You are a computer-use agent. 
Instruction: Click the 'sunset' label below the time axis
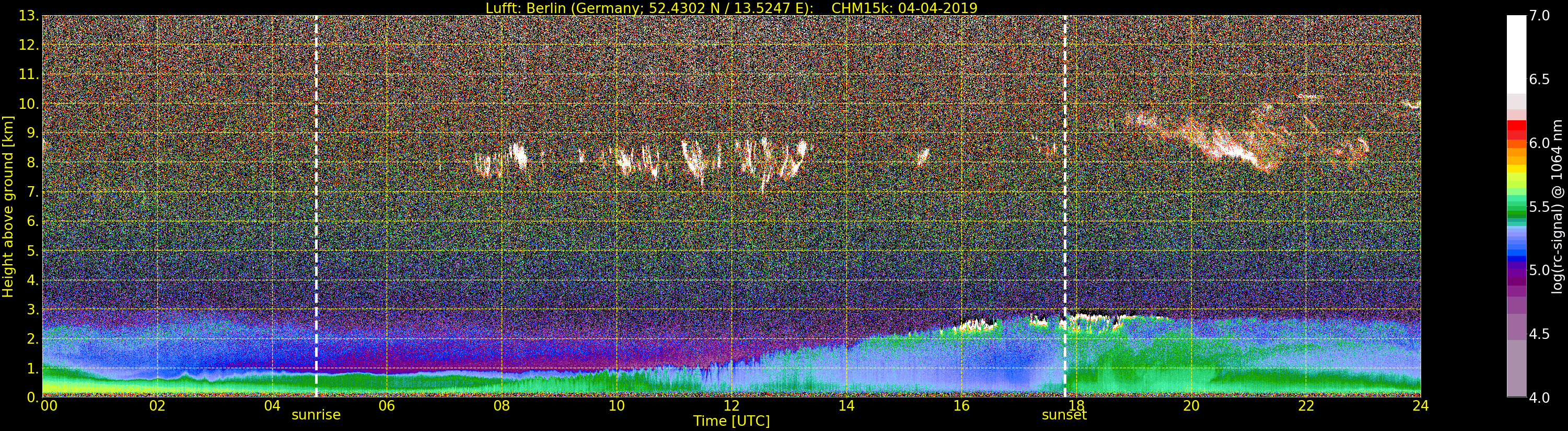(x=1064, y=415)
